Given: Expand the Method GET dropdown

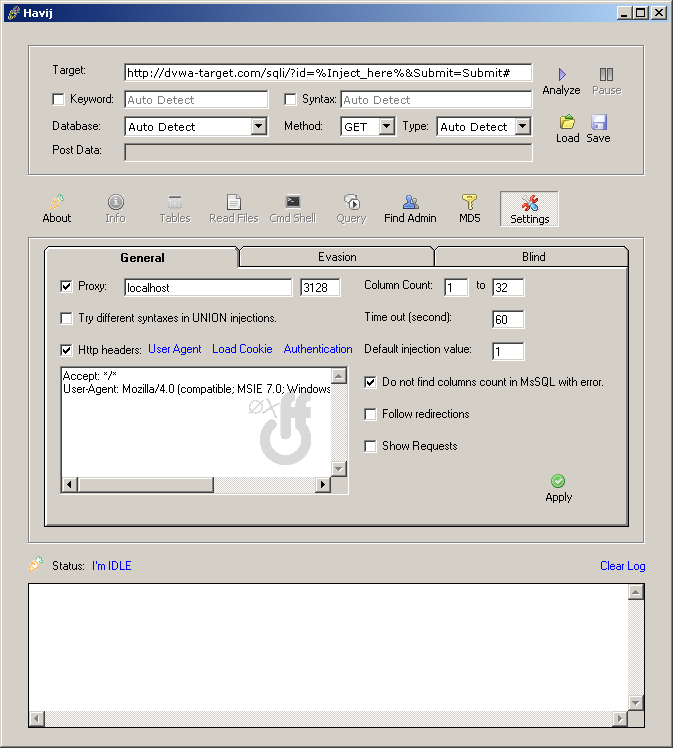Looking at the screenshot, I should point(386,126).
